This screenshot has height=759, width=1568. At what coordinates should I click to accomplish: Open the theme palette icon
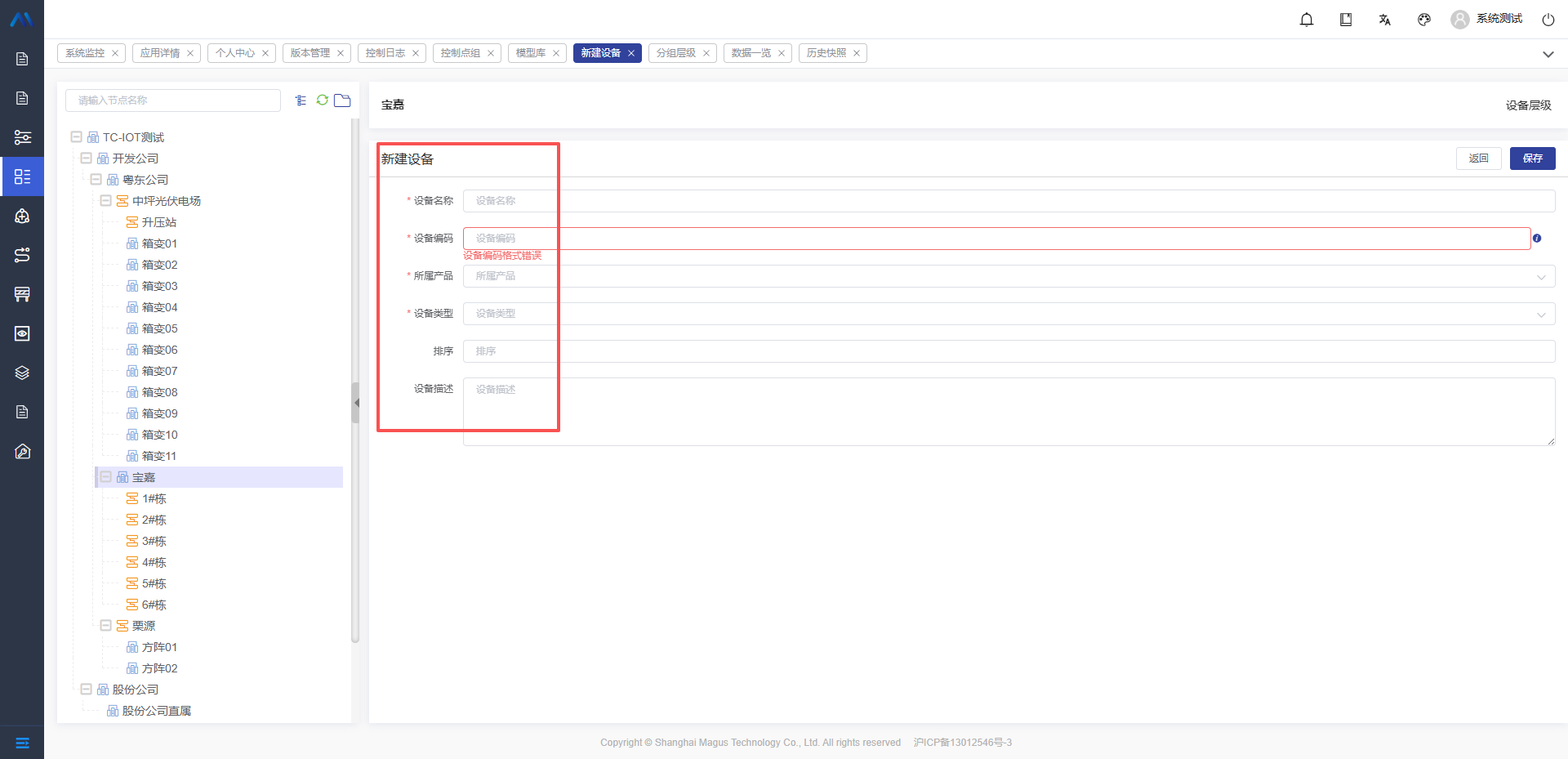coord(1424,20)
